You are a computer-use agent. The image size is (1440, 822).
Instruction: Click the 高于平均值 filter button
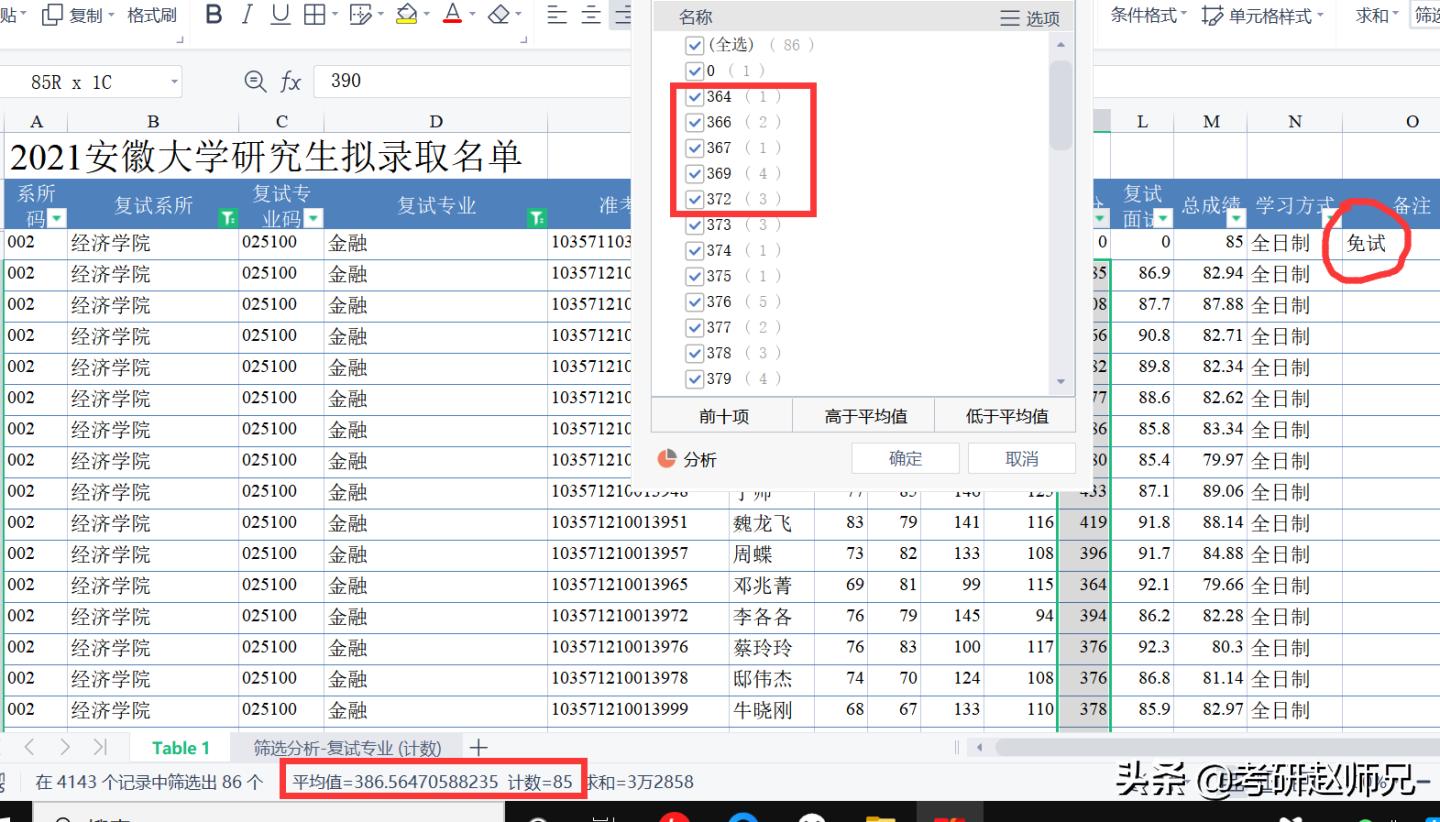click(864, 414)
